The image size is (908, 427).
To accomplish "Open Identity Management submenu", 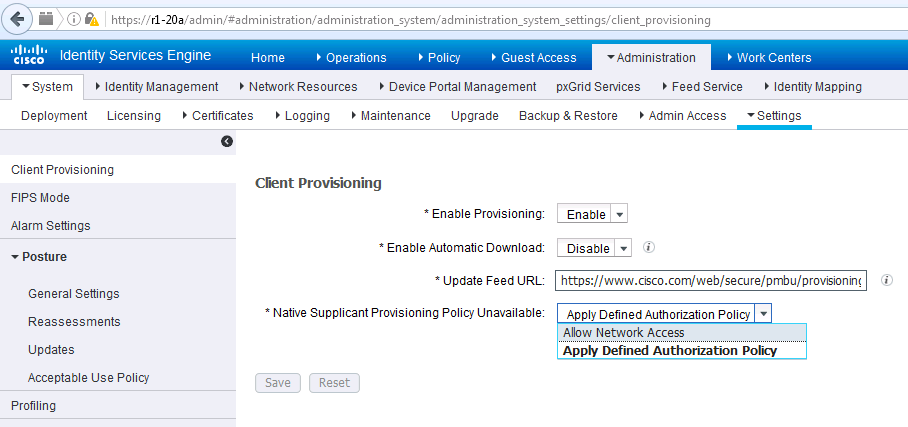I will (x=156, y=87).
